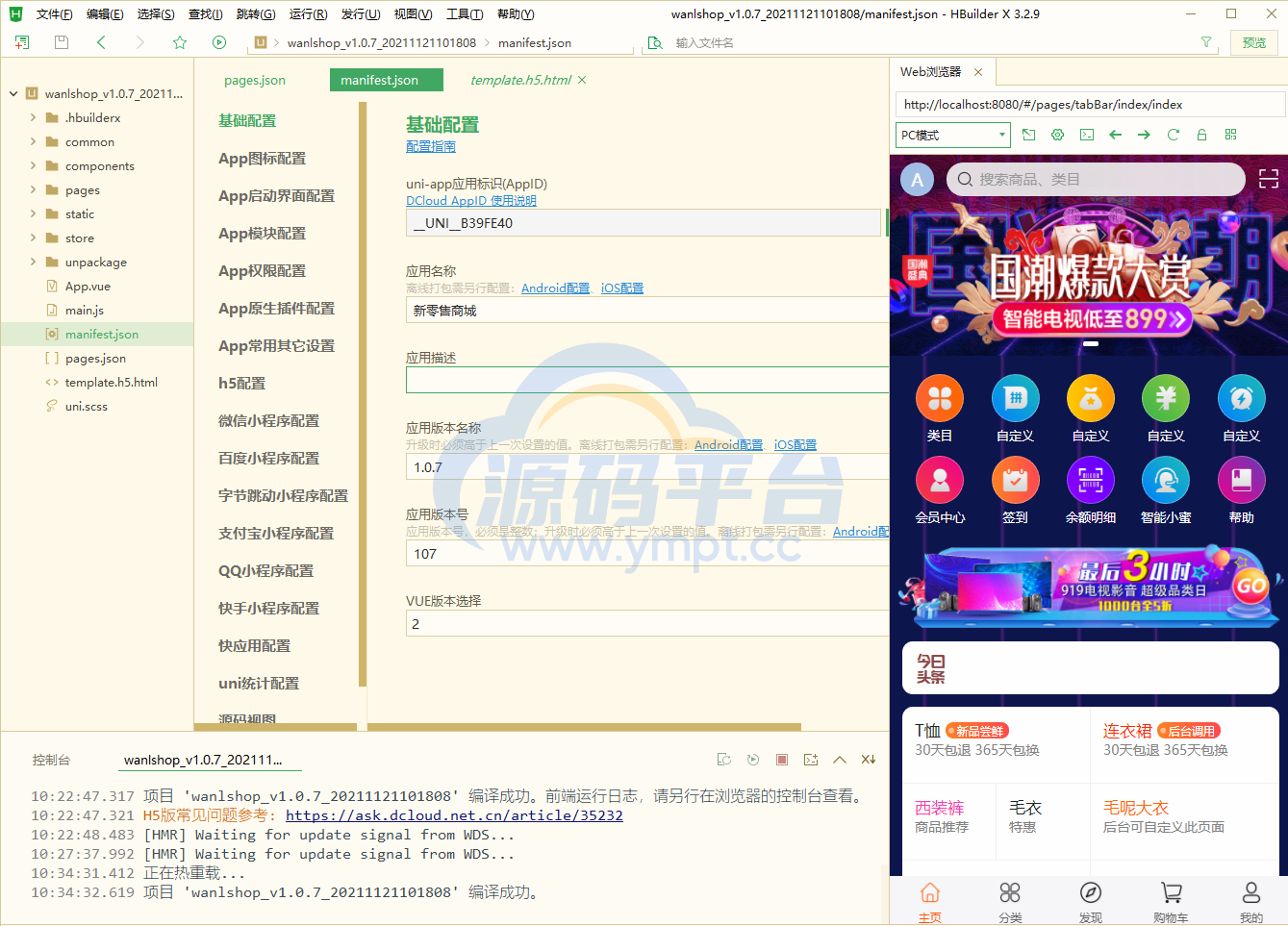The image size is (1288, 926).
Task: Clear console with X-arrow icon
Action: click(869, 760)
